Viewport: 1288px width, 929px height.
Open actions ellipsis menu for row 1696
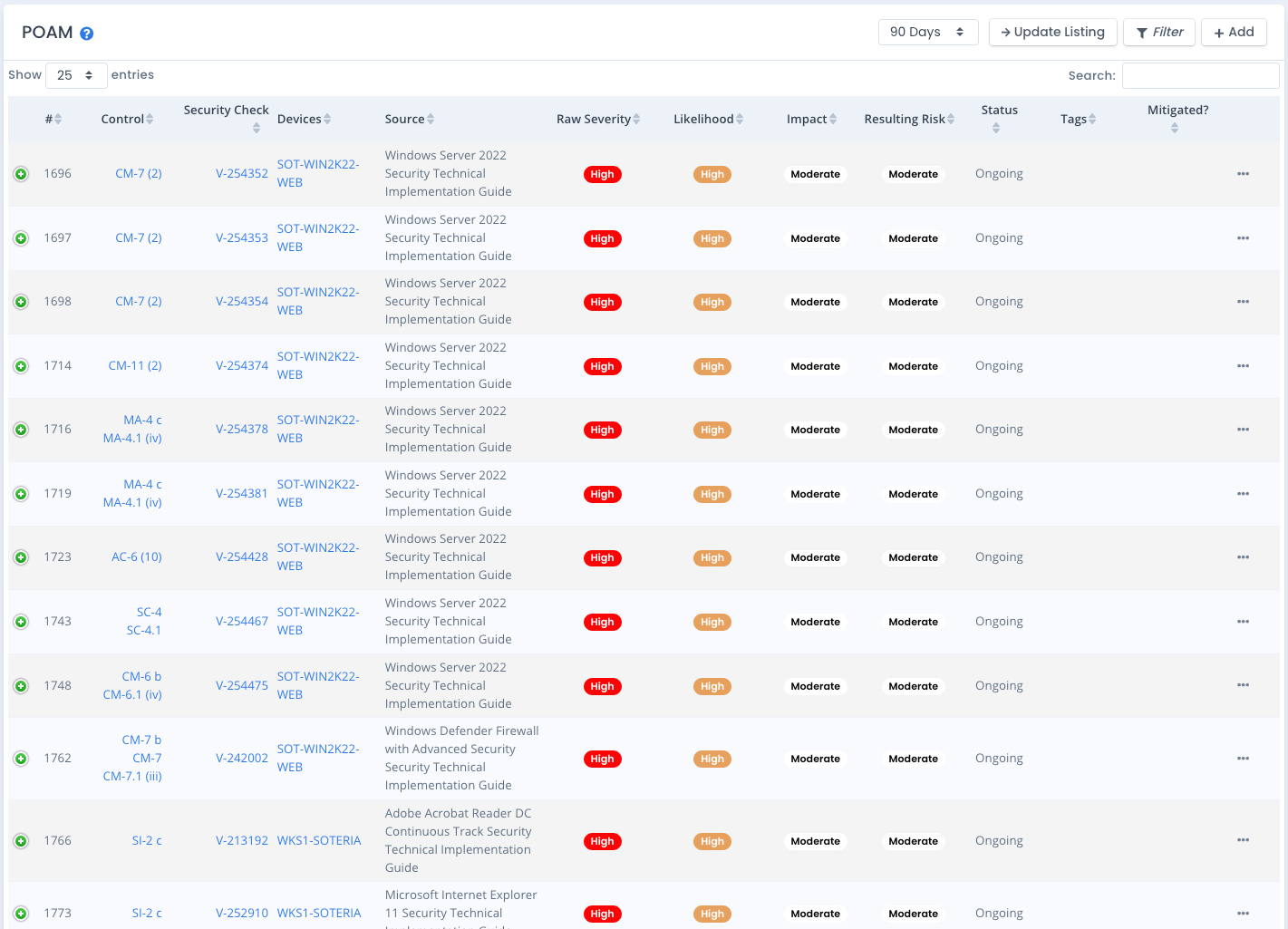pyautogui.click(x=1243, y=174)
